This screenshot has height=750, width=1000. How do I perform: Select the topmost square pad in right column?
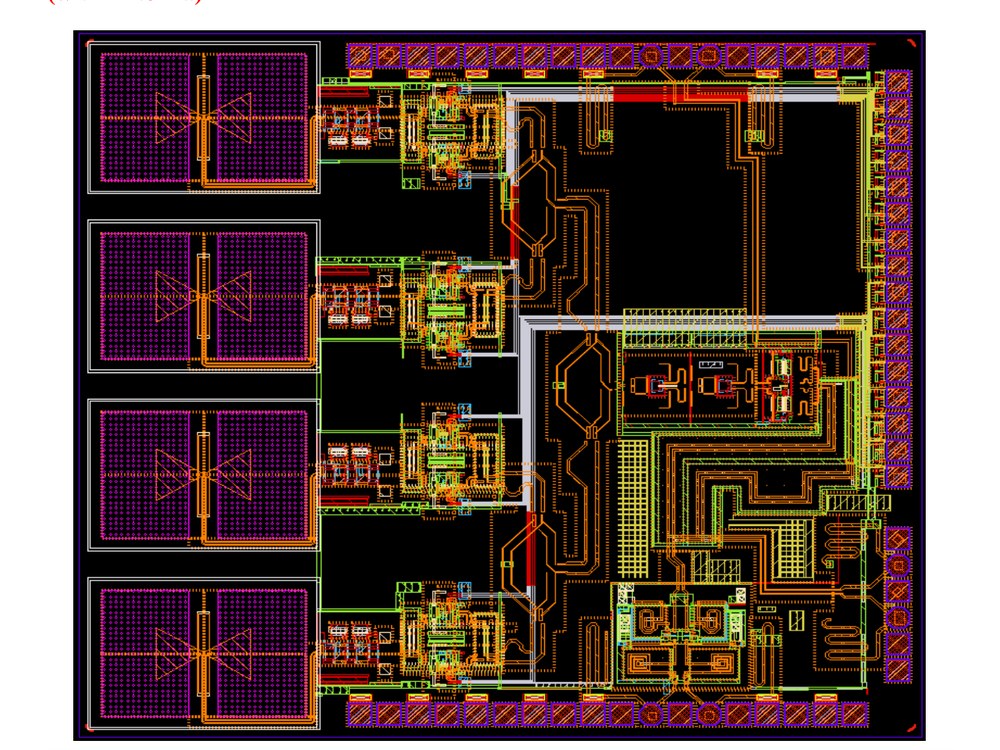pyautogui.click(x=897, y=83)
